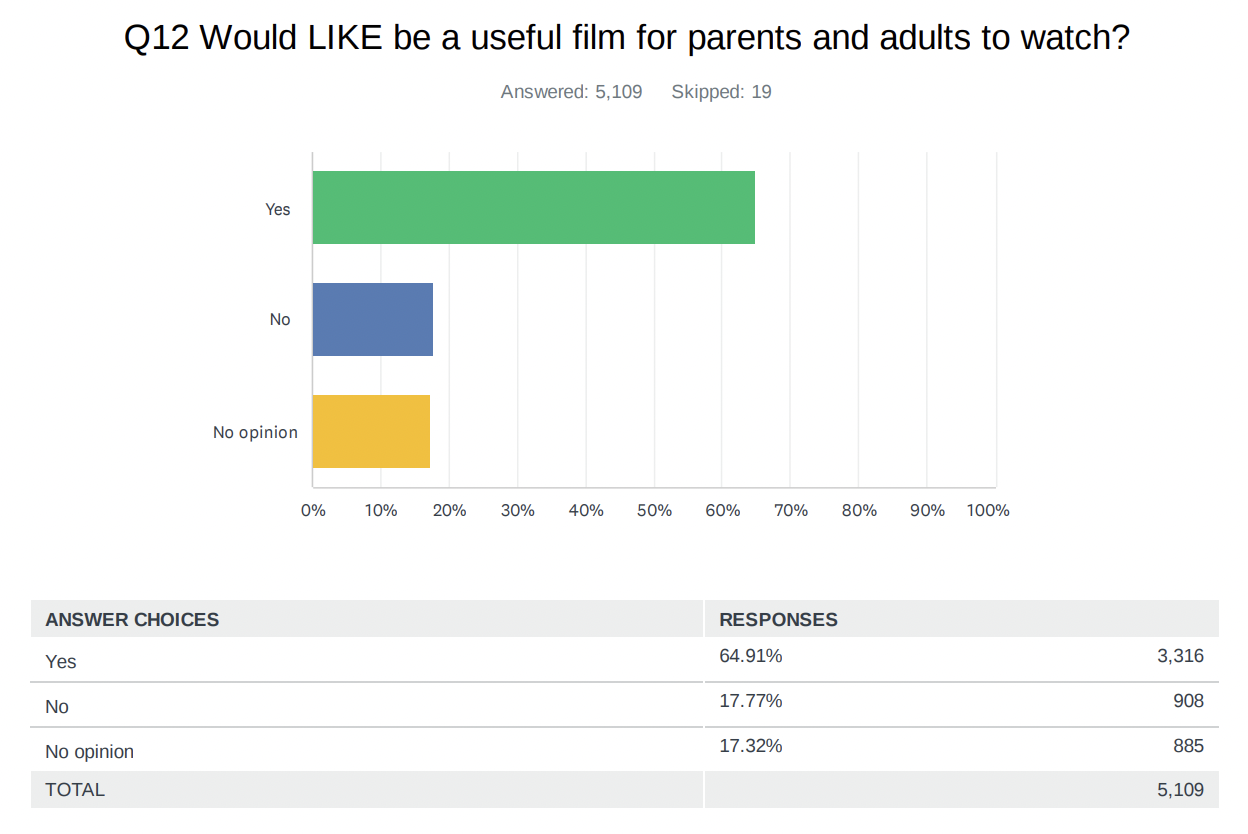Image resolution: width=1248 pixels, height=834 pixels.
Task: Click the 17.77% response value
Action: pos(750,701)
